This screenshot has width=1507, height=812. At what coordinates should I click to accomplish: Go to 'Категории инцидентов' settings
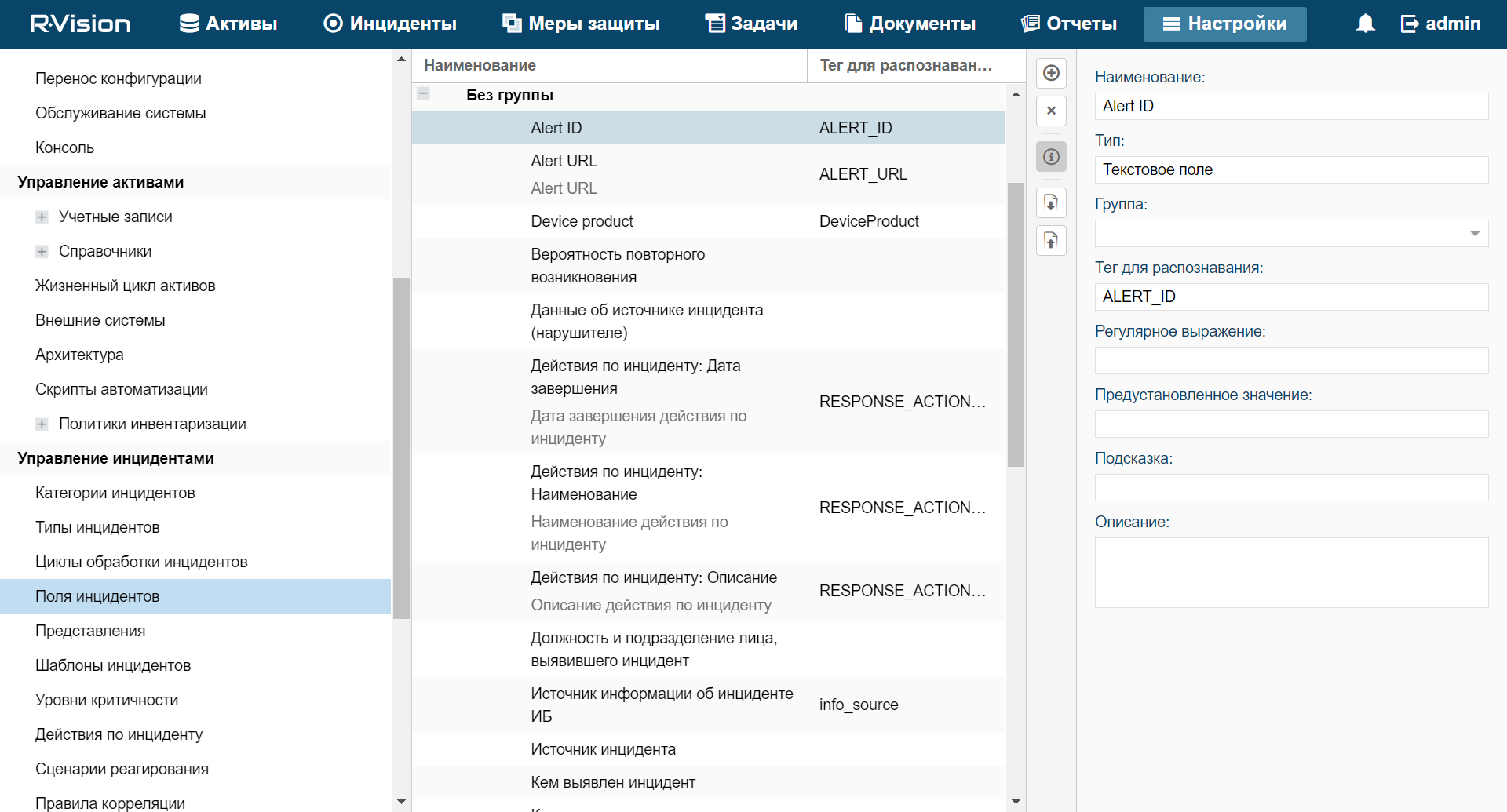[115, 493]
